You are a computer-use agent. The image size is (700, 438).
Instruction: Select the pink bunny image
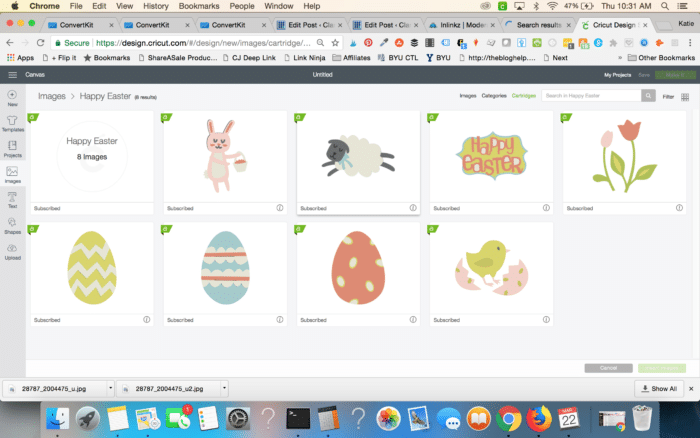pos(225,156)
